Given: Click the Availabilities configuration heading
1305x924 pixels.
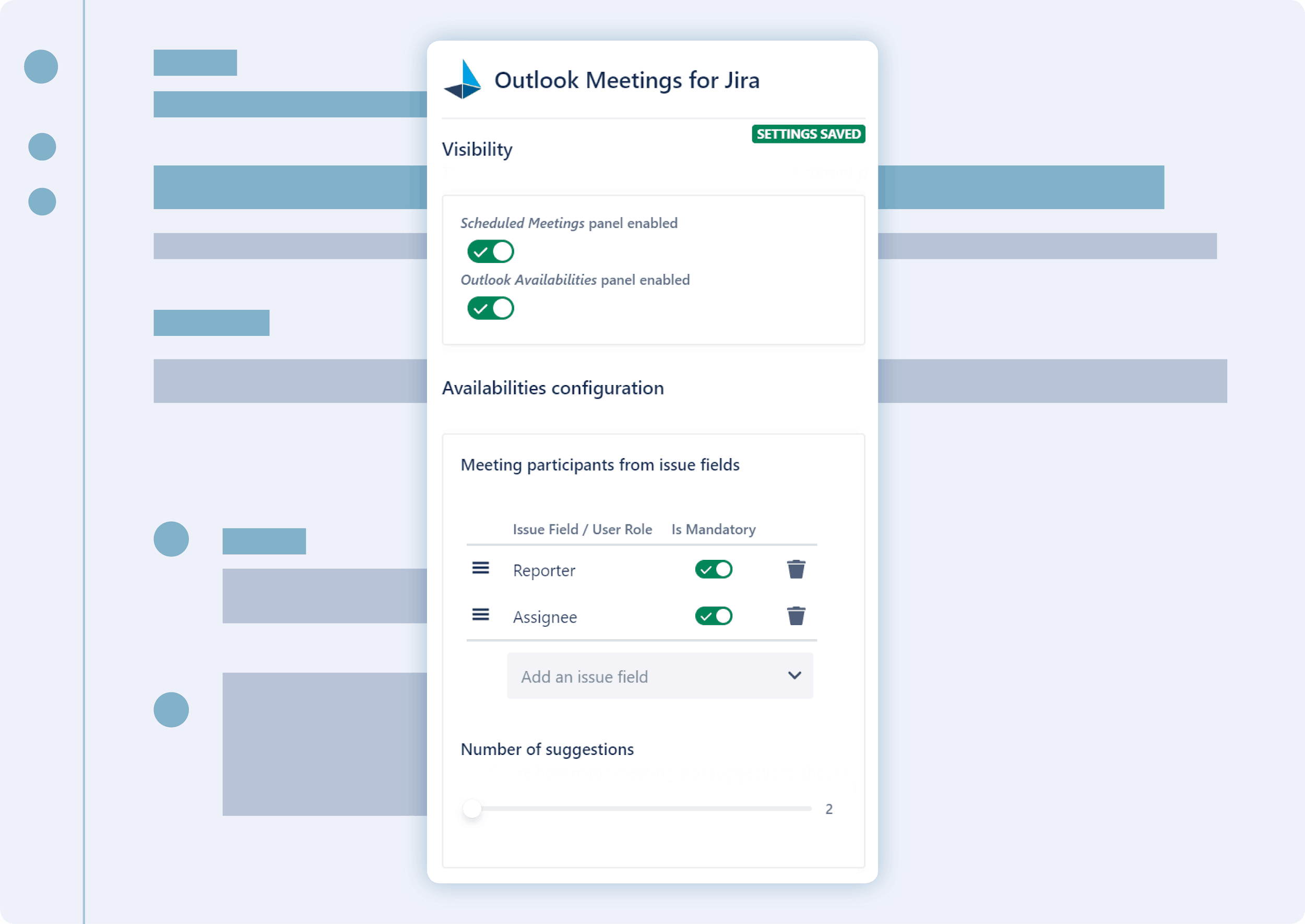Looking at the screenshot, I should [x=553, y=388].
